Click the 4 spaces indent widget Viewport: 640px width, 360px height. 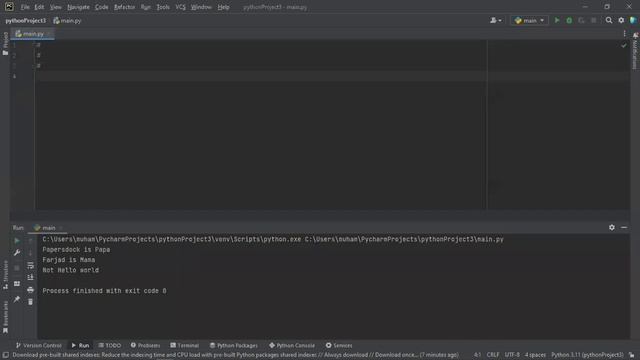pyautogui.click(x=535, y=355)
